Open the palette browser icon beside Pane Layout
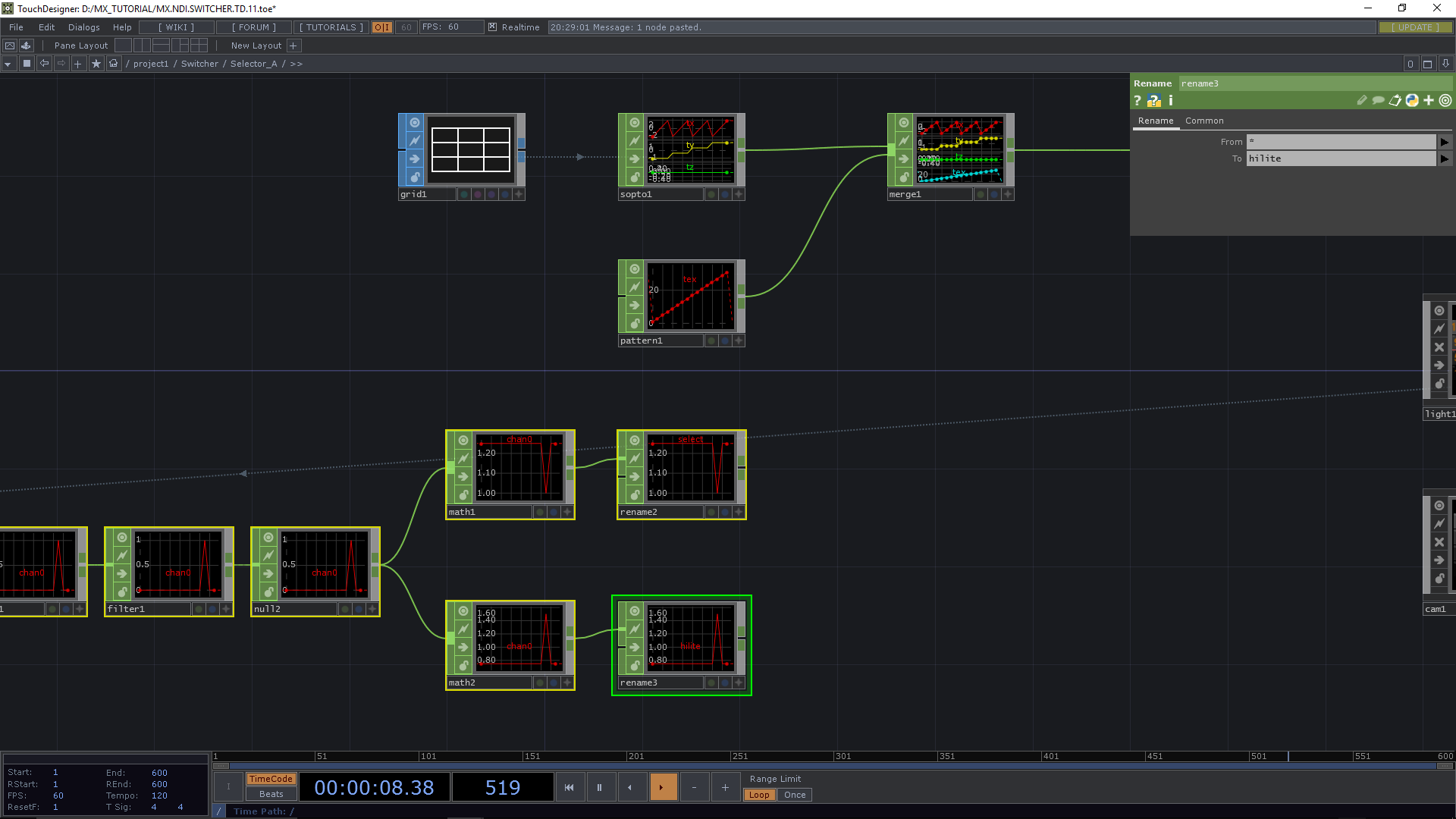The height and width of the screenshot is (819, 1456). pos(27,45)
